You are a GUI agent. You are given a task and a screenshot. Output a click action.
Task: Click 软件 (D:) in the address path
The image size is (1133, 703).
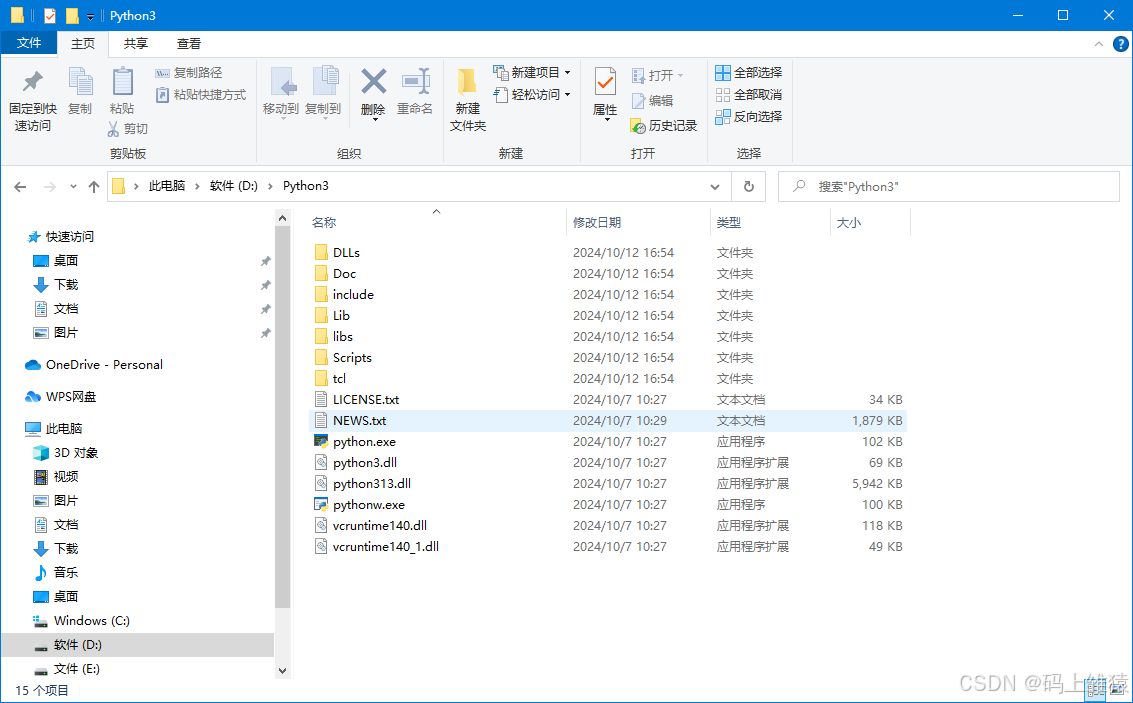(233, 186)
